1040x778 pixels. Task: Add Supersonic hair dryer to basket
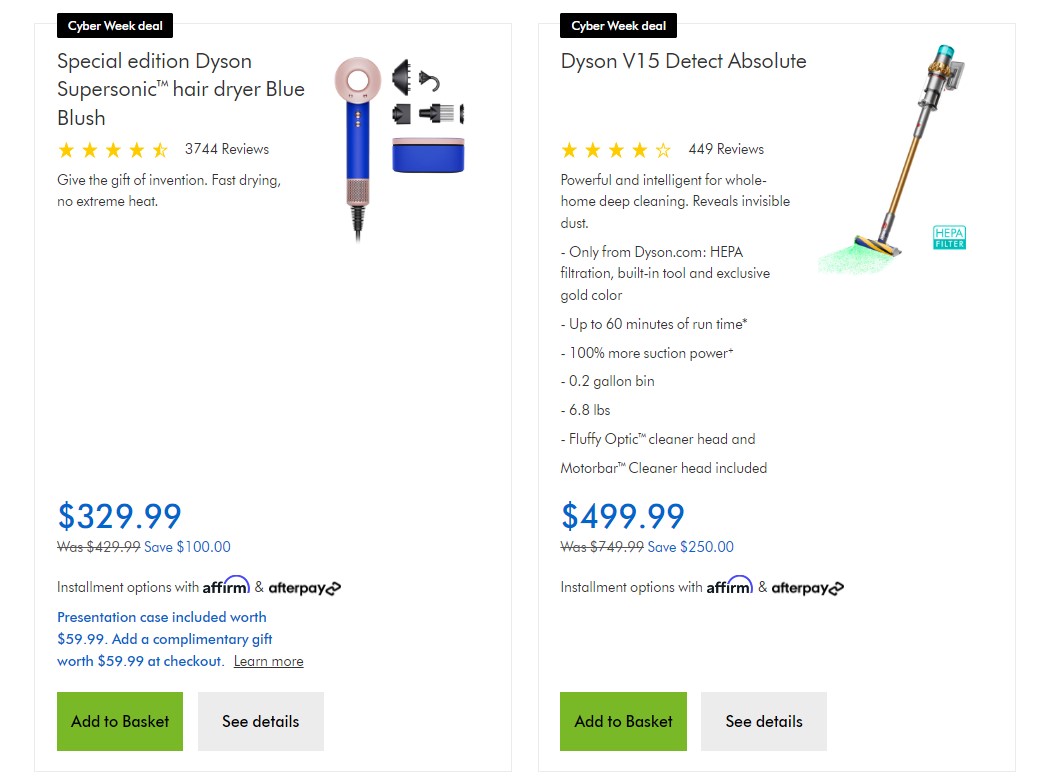click(120, 721)
